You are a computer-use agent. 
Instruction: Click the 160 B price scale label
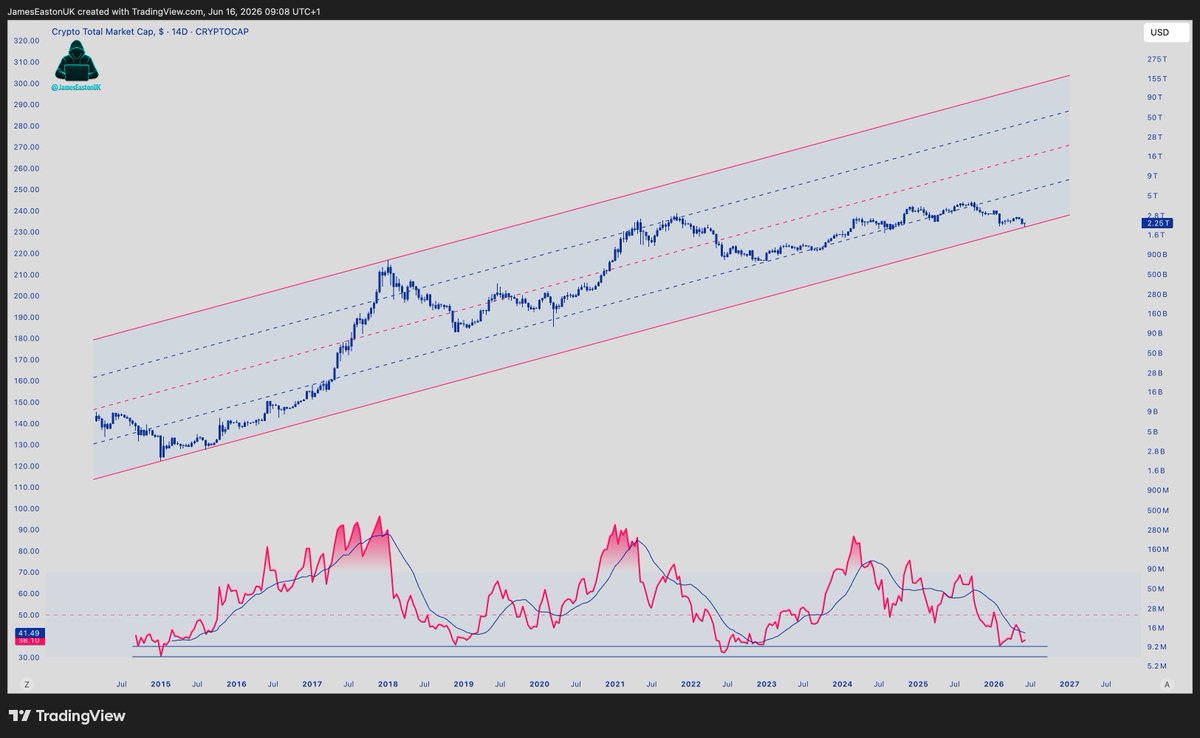pos(1157,314)
